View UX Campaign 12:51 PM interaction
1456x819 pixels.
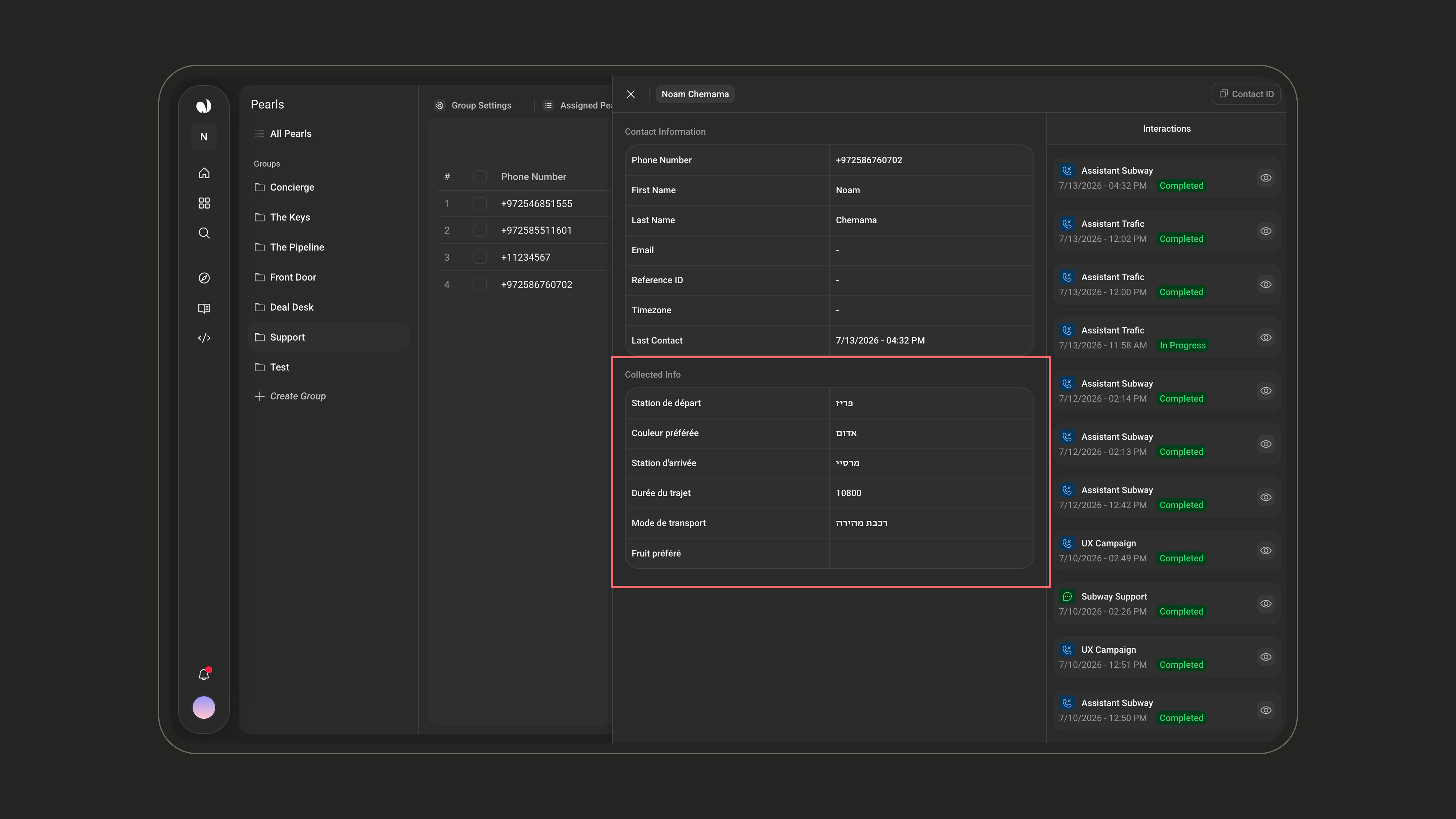pos(1265,657)
